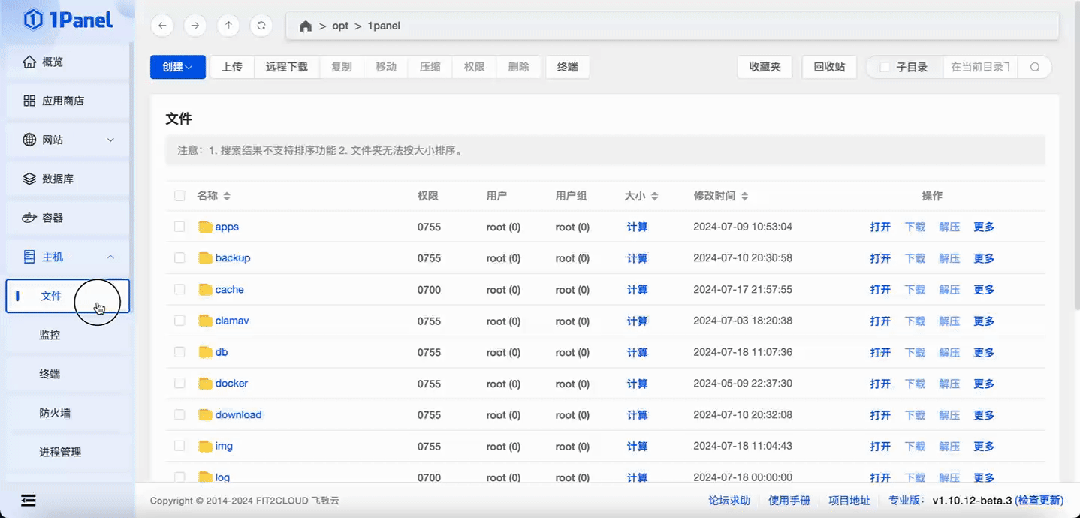
Task: Collapse the sidebar using the bottom menu icon
Action: coord(28,501)
